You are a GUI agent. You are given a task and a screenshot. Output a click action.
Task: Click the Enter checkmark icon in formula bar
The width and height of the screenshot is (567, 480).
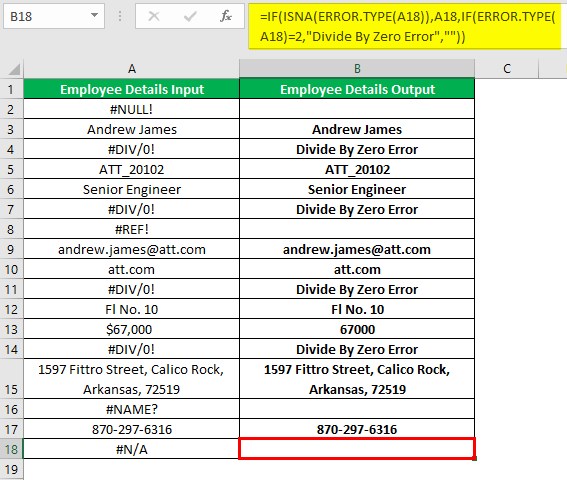point(190,16)
